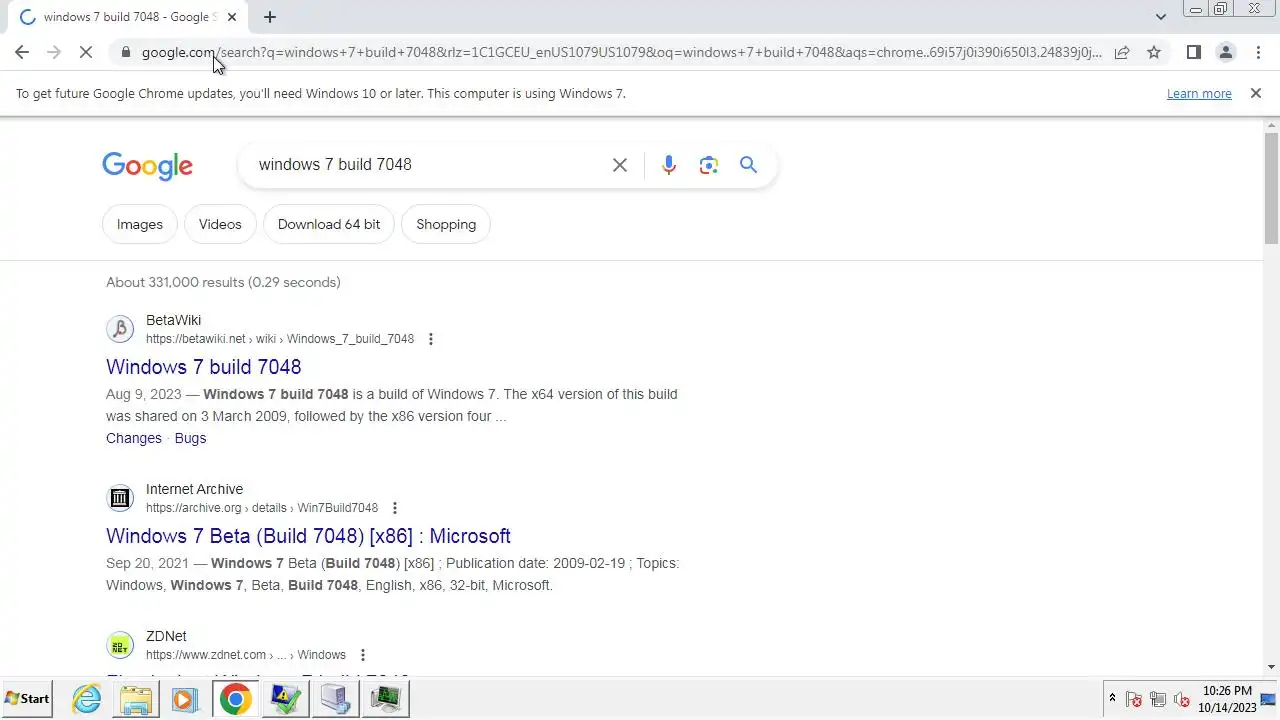Bookmark this tab with the star icon

pyautogui.click(x=1154, y=52)
